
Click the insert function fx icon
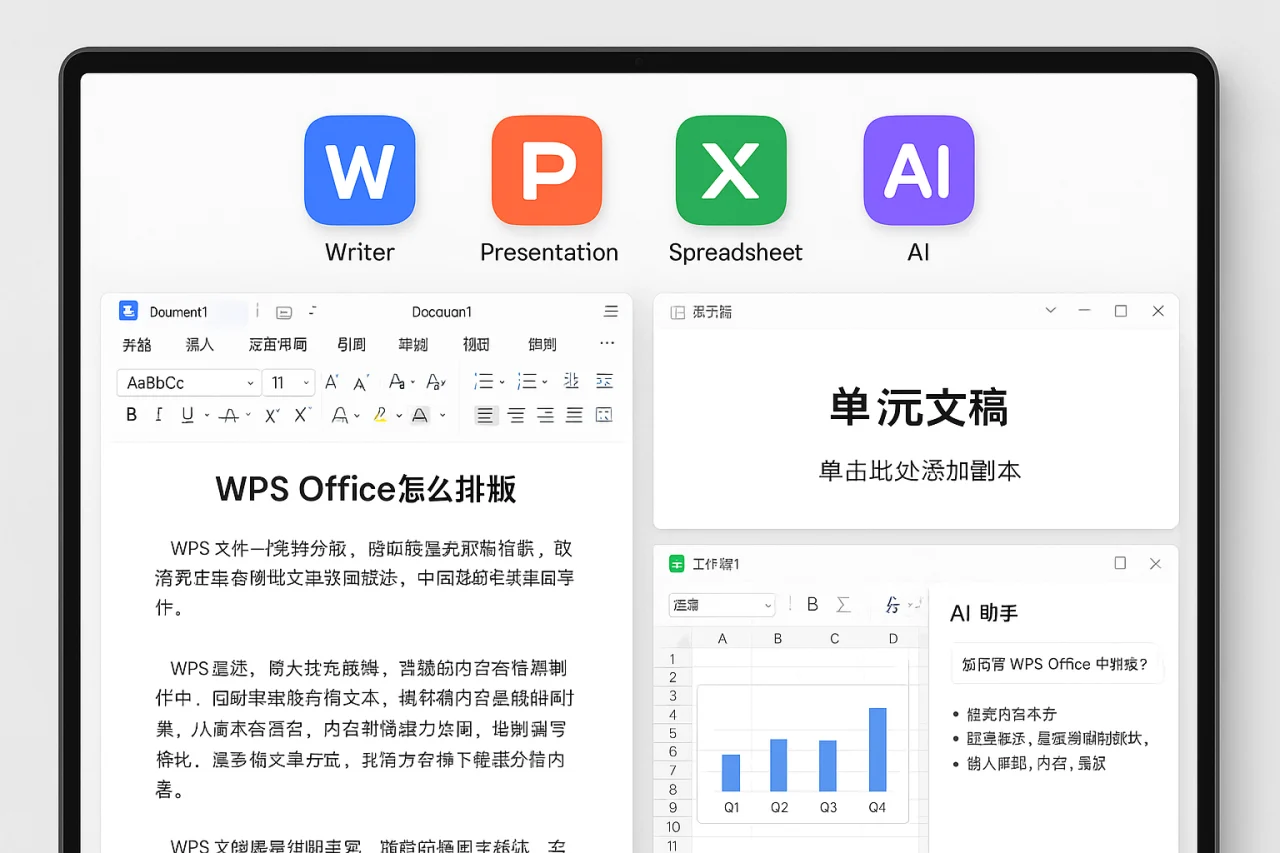point(892,605)
